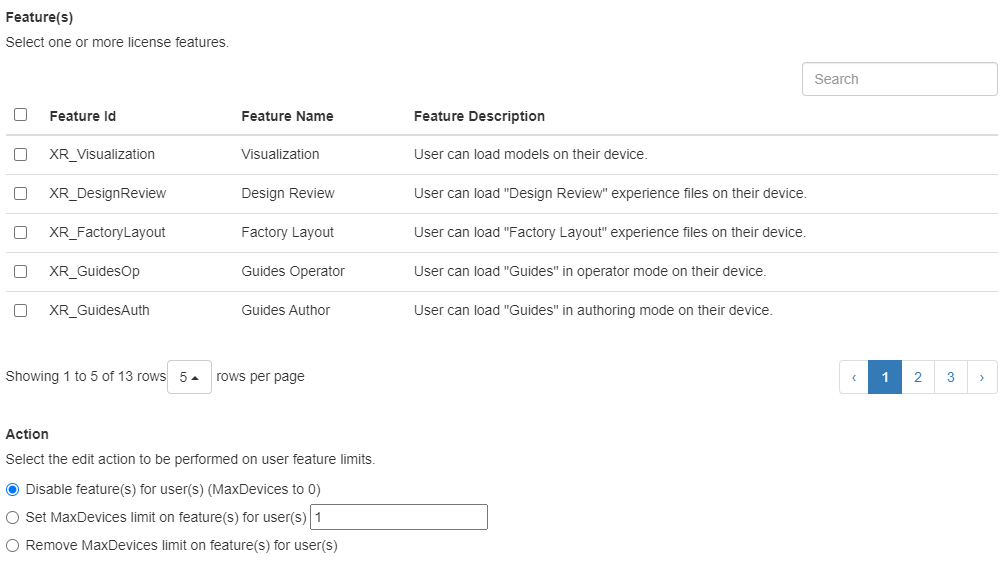
Task: Tick the XR_Visualization feature checkbox
Action: [x=20, y=155]
